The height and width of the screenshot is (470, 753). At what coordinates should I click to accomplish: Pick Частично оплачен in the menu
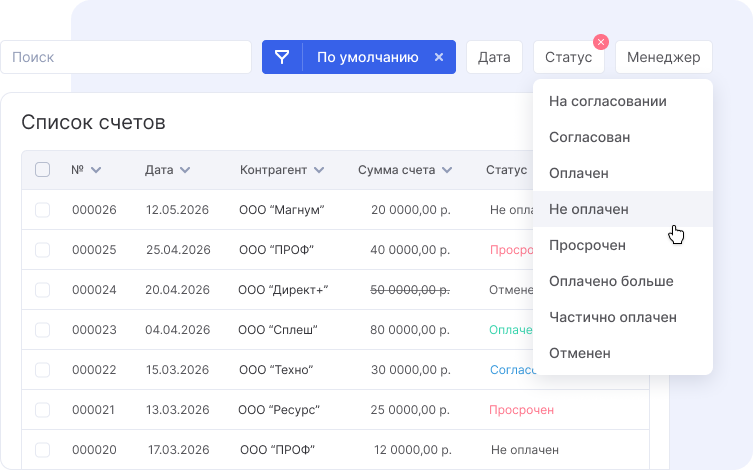(613, 317)
